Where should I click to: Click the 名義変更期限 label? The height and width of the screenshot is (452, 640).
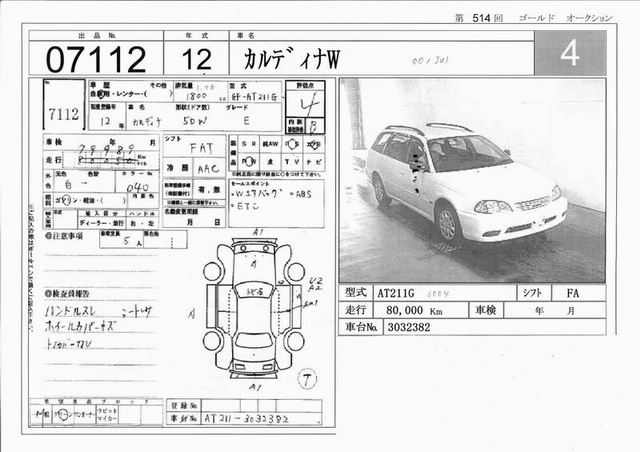click(x=181, y=212)
